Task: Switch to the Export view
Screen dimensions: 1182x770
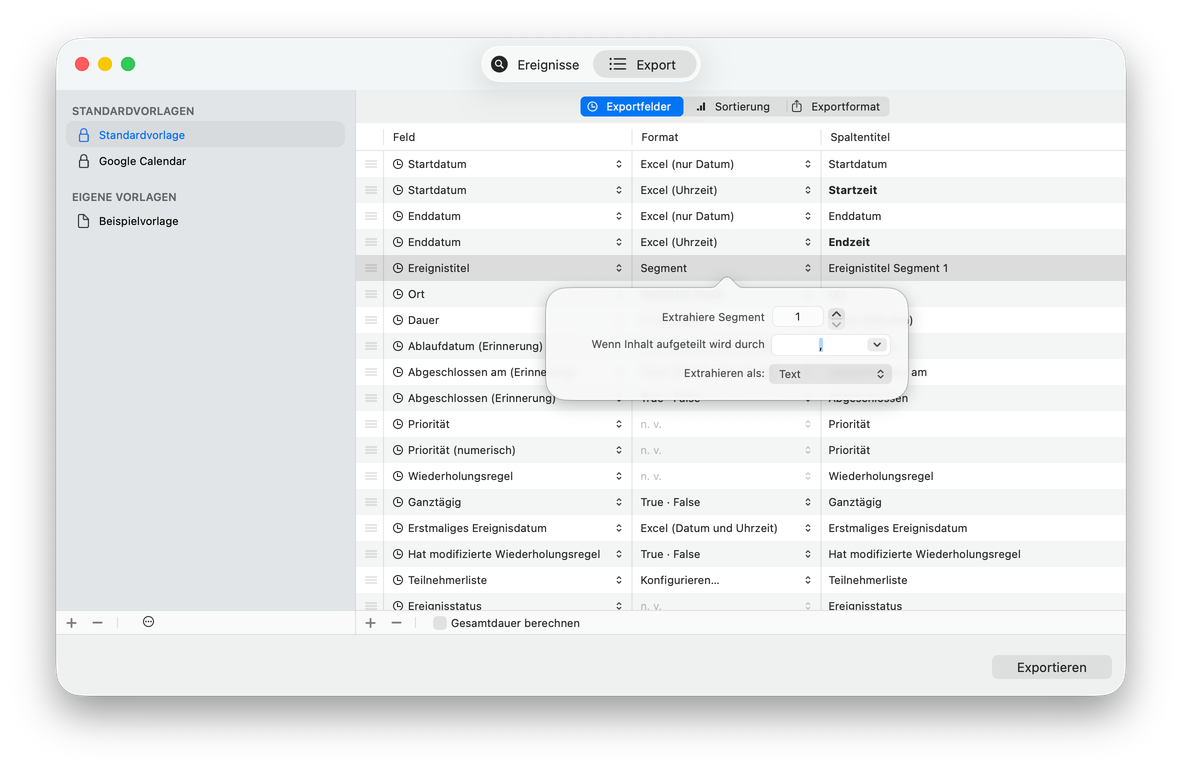Action: click(x=643, y=65)
